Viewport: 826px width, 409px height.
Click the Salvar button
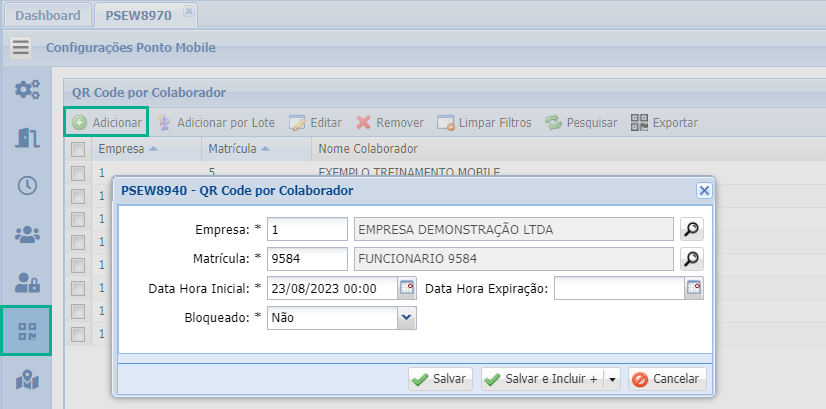pos(440,380)
